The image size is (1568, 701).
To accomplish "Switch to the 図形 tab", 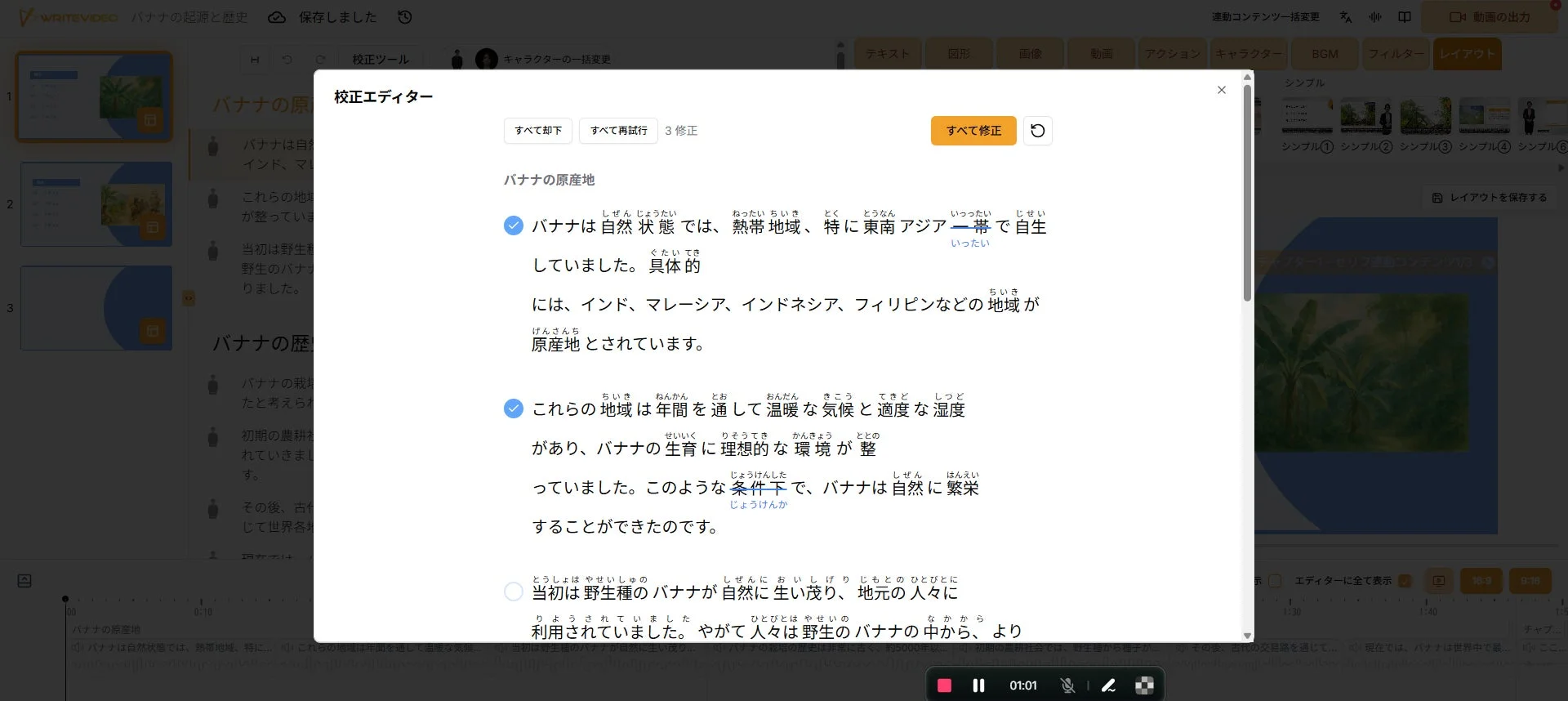I will click(959, 54).
